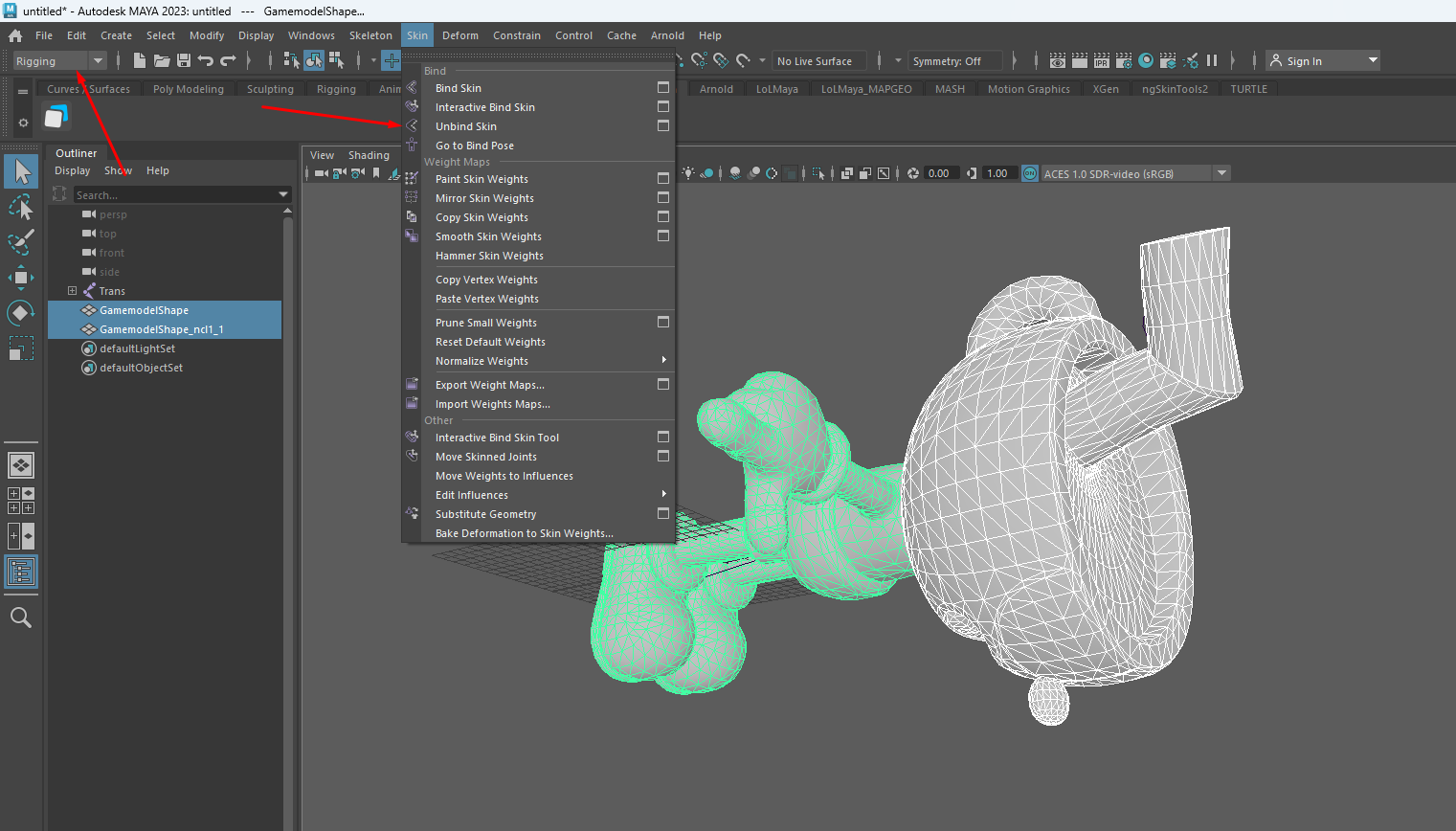This screenshot has height=831, width=1456.
Task: Switch to single perspective layout icon
Action: pyautogui.click(x=21, y=465)
